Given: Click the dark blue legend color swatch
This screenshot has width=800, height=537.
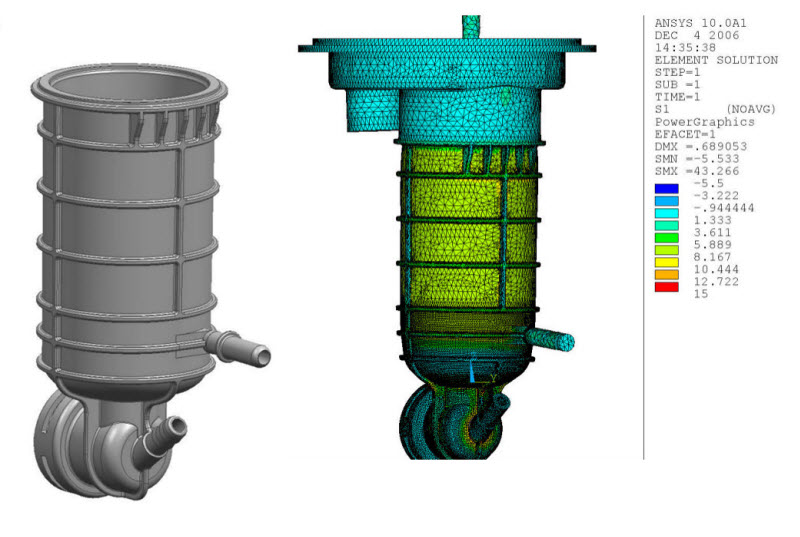Looking at the screenshot, I should point(666,189).
